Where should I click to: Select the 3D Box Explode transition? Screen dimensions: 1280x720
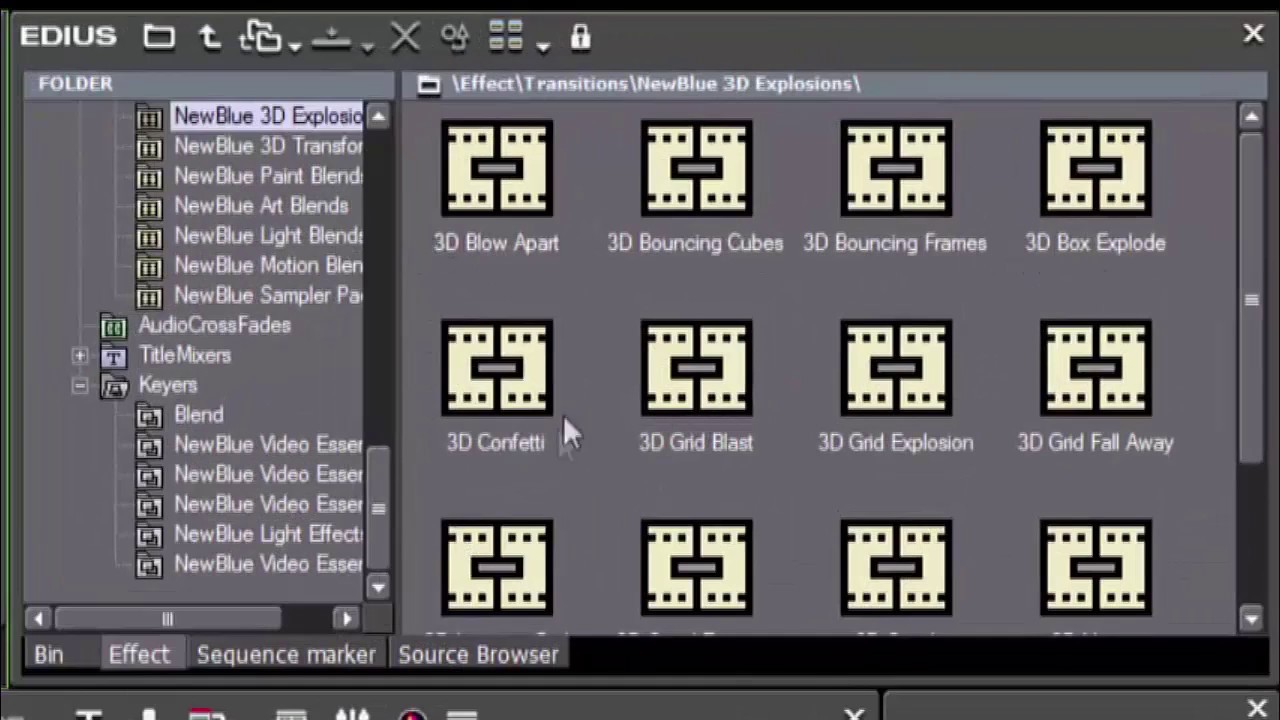click(1095, 187)
